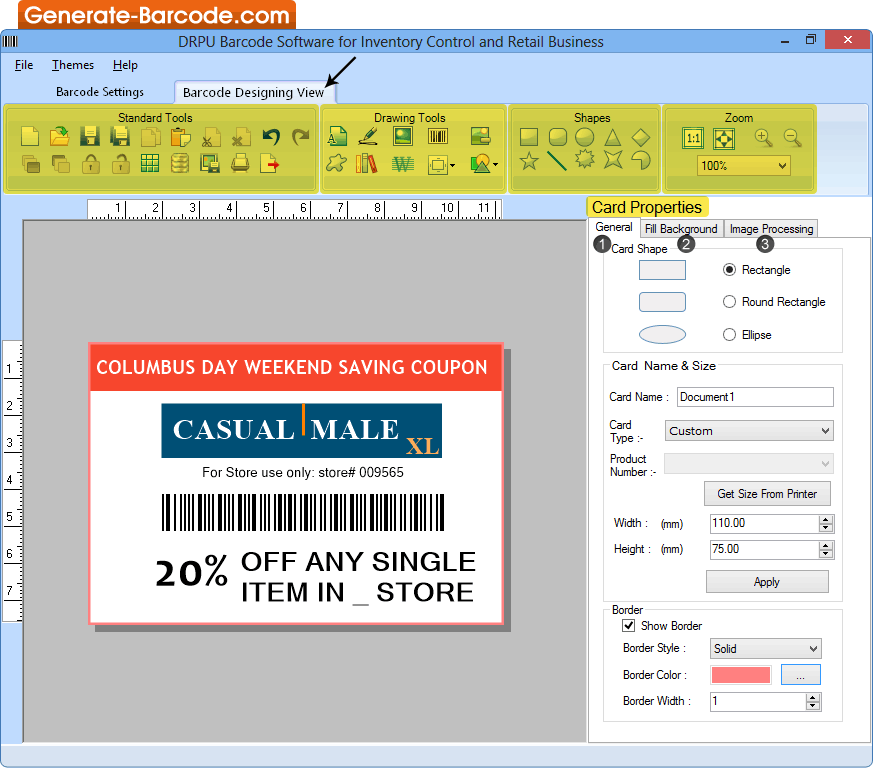Fit design to window icon
The image size is (873, 768).
(724, 138)
